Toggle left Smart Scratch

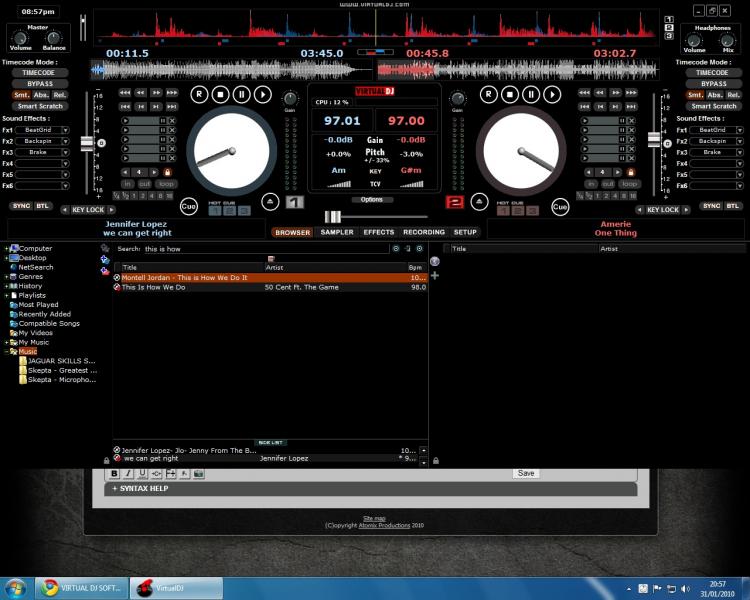(40, 106)
